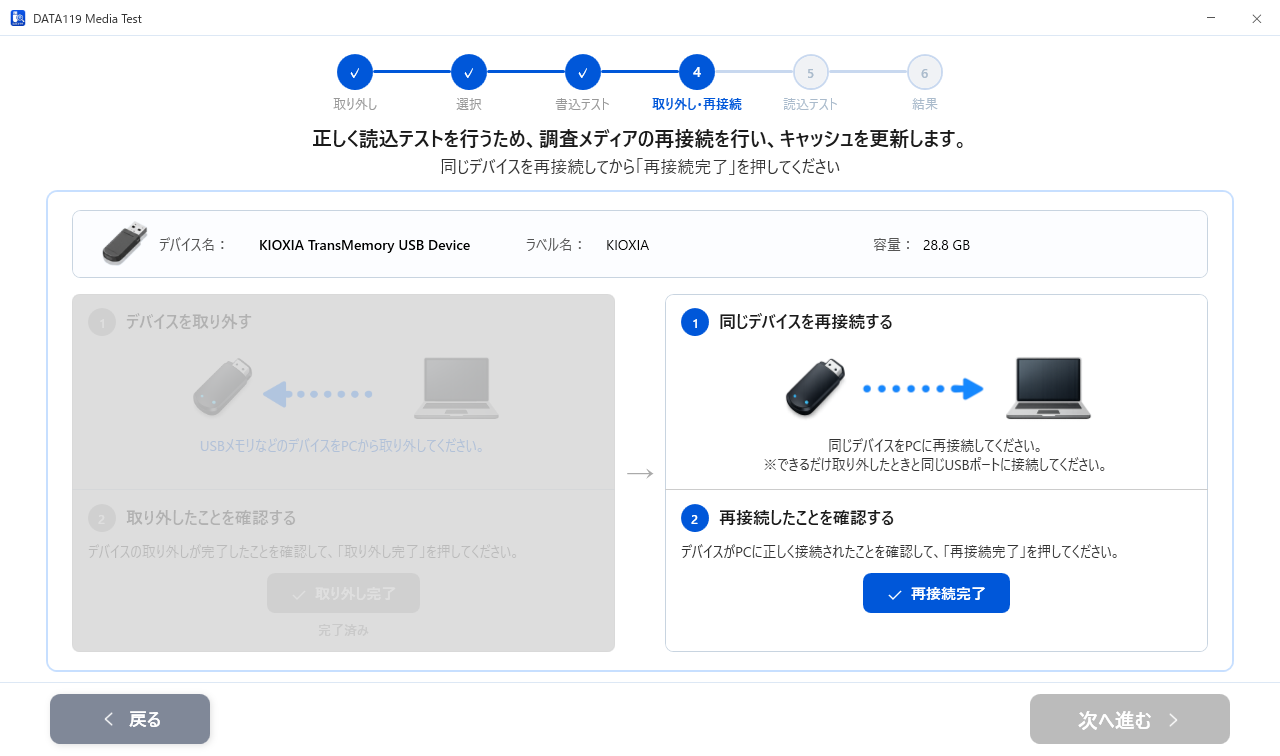The image size is (1280, 756).
Task: Click blue badge 2 beside 再接続したことを確認する
Action: (694, 518)
